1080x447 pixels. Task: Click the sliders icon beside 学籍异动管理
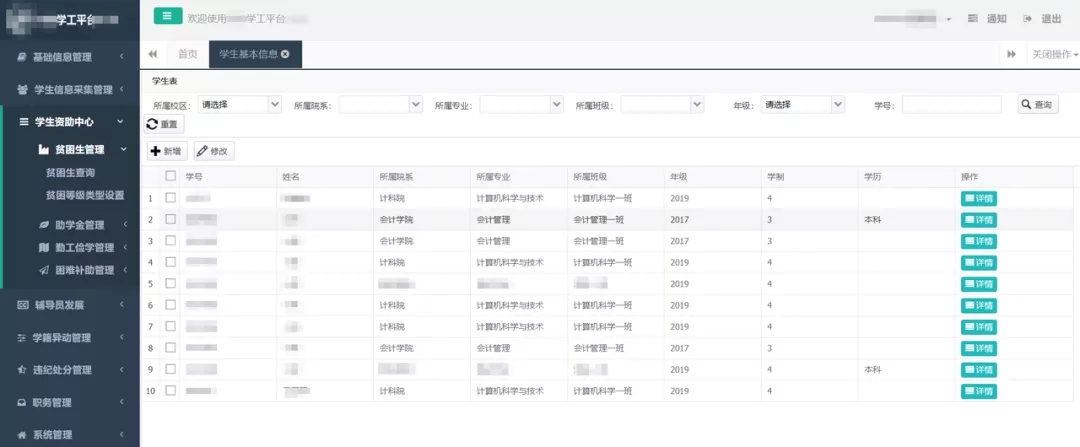[x=22, y=337]
